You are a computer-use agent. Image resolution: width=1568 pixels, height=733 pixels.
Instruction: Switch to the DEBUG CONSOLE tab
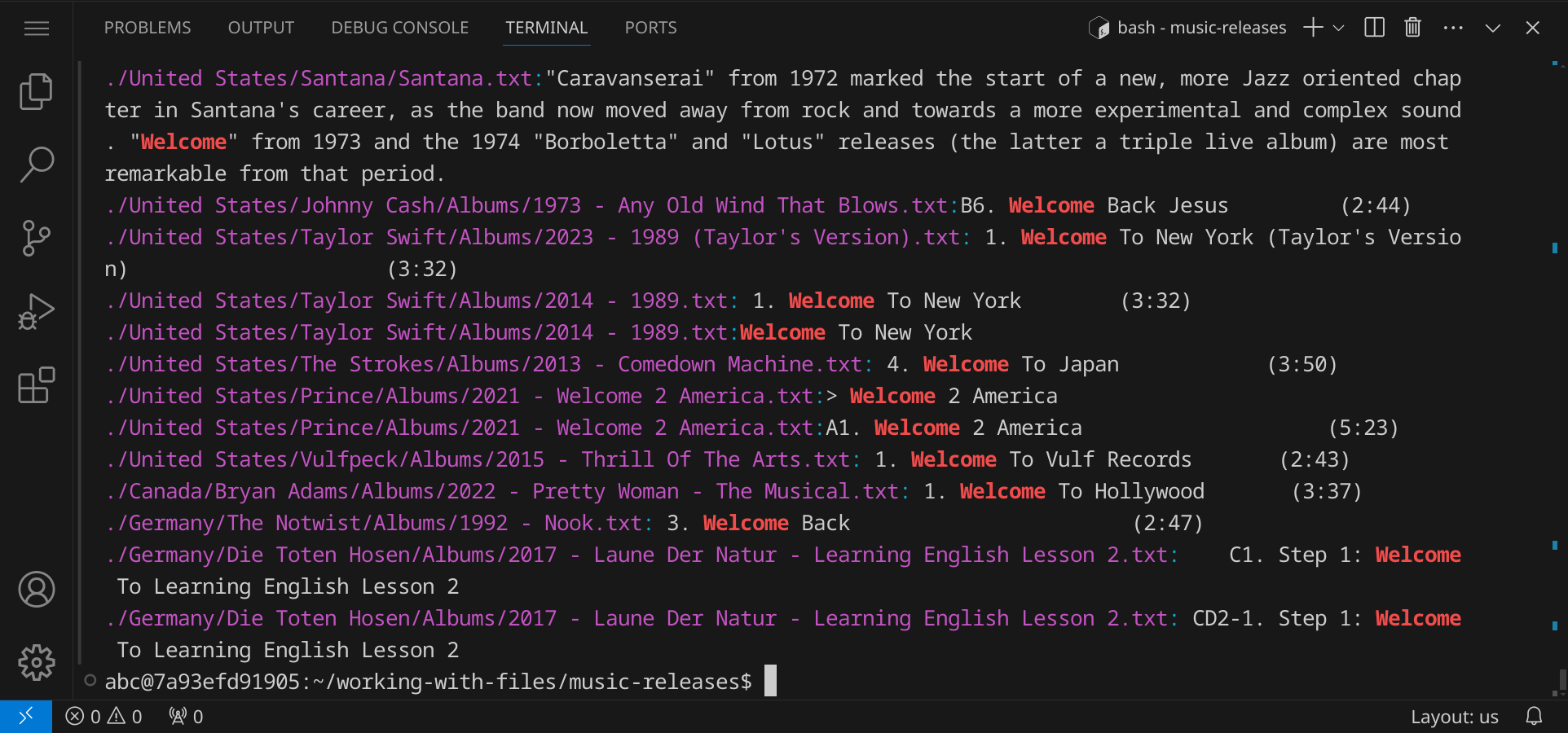tap(399, 28)
